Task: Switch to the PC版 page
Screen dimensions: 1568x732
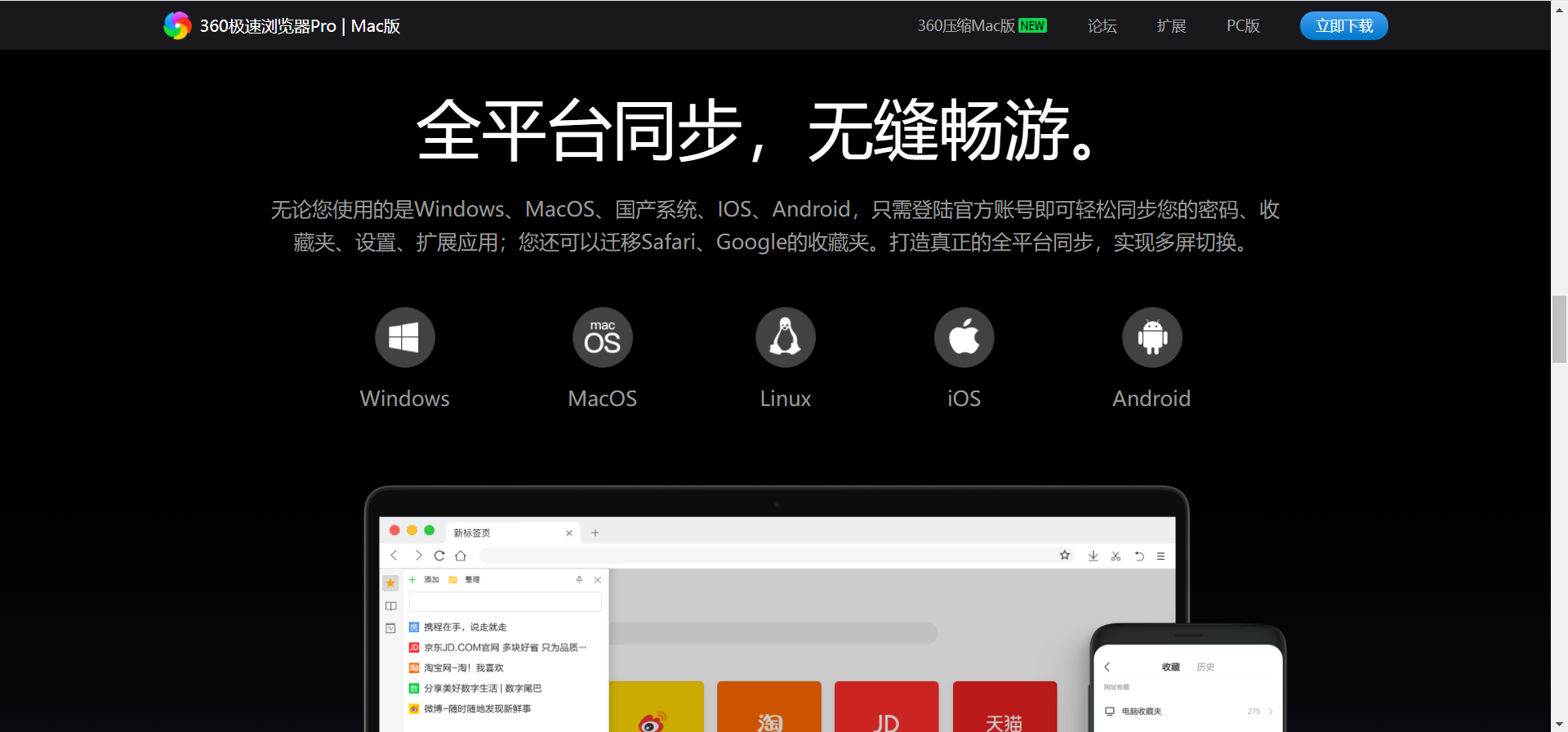Action: click(1243, 26)
